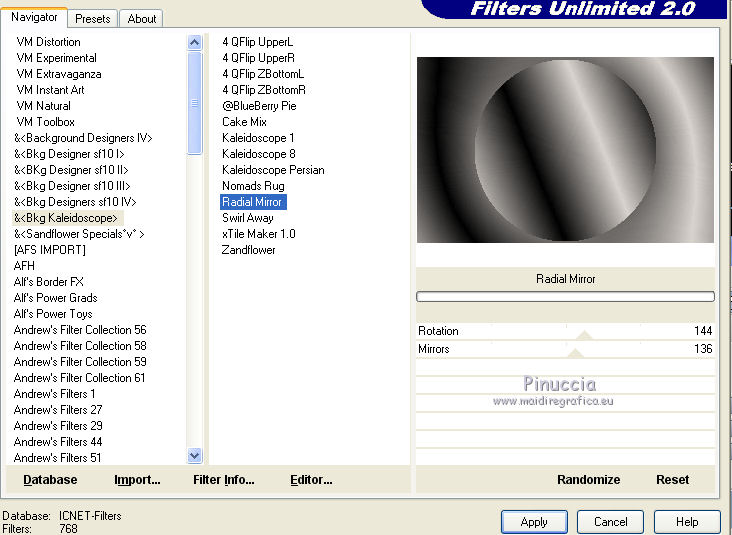This screenshot has width=732, height=535.
Task: Click the progress bar under Radial Mirror
Action: [x=565, y=296]
